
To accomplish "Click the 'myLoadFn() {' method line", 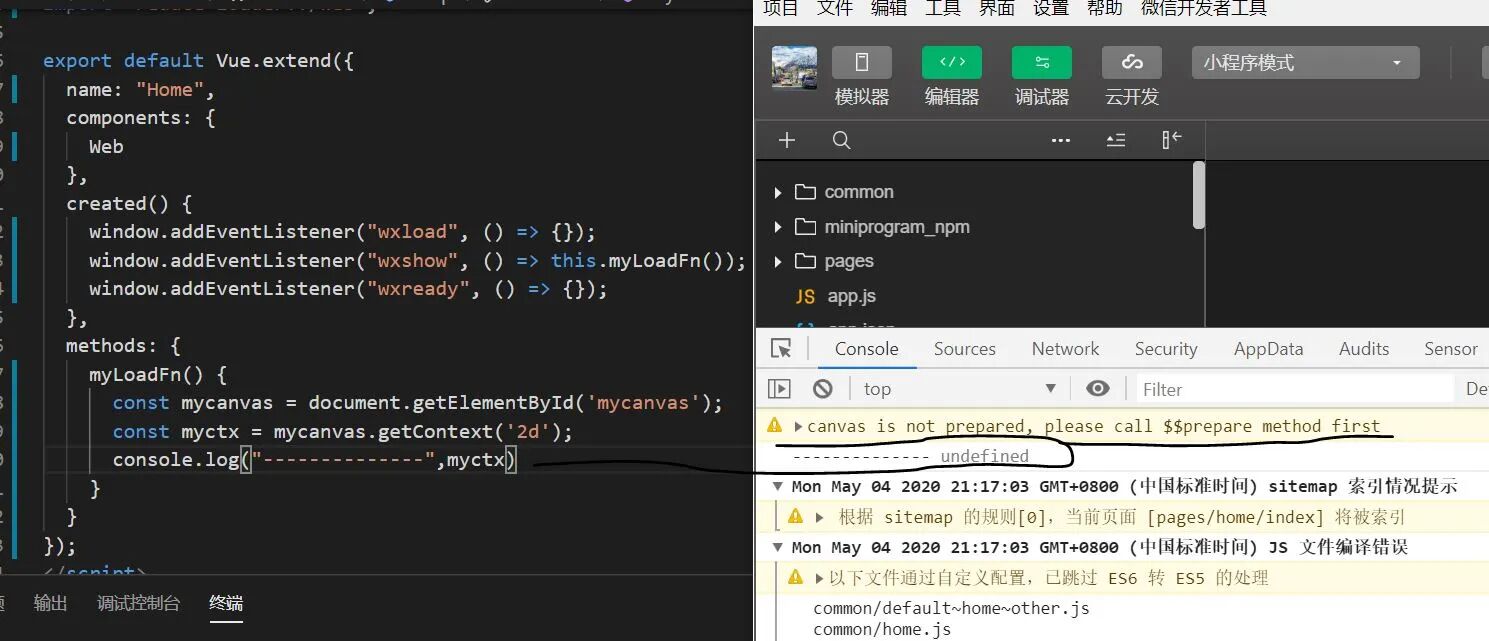I will (x=158, y=375).
